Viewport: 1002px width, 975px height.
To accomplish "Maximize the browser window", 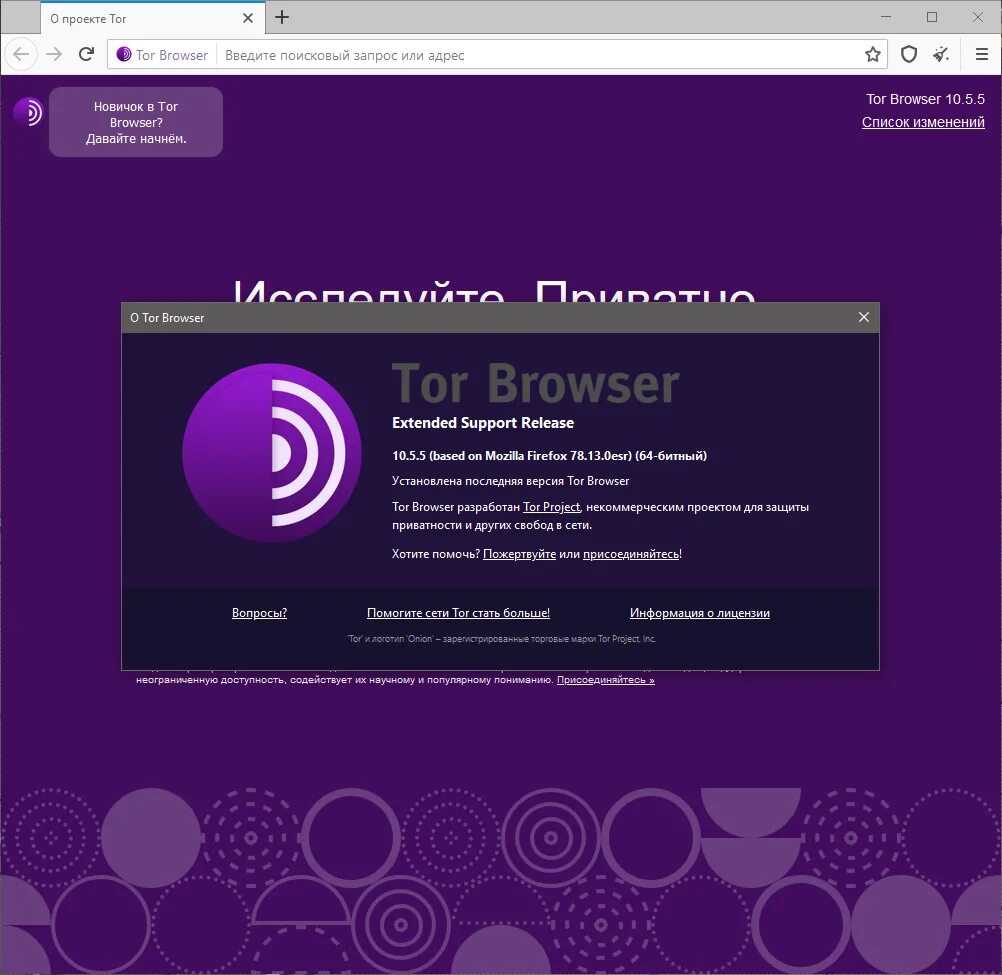I will click(932, 17).
